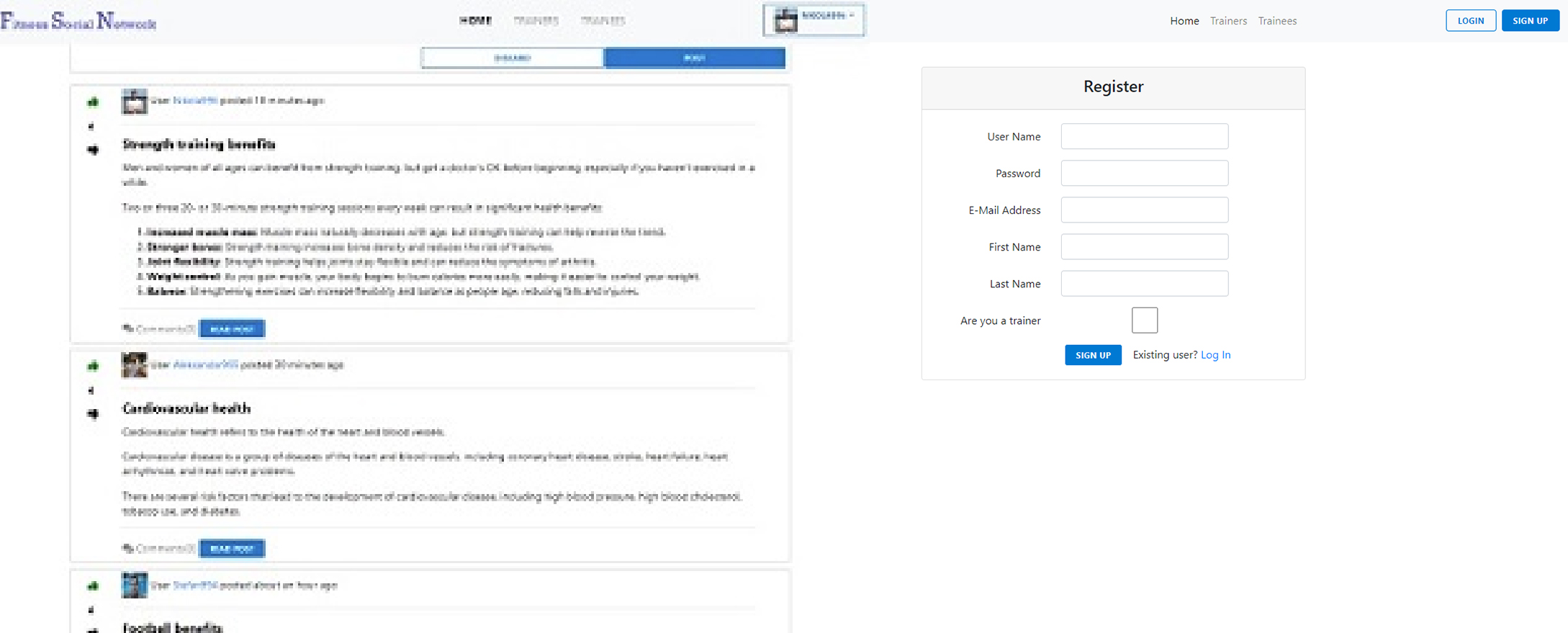The height and width of the screenshot is (633, 1568).
Task: Check the 'Are you a trainer' checkbox
Action: click(1144, 320)
